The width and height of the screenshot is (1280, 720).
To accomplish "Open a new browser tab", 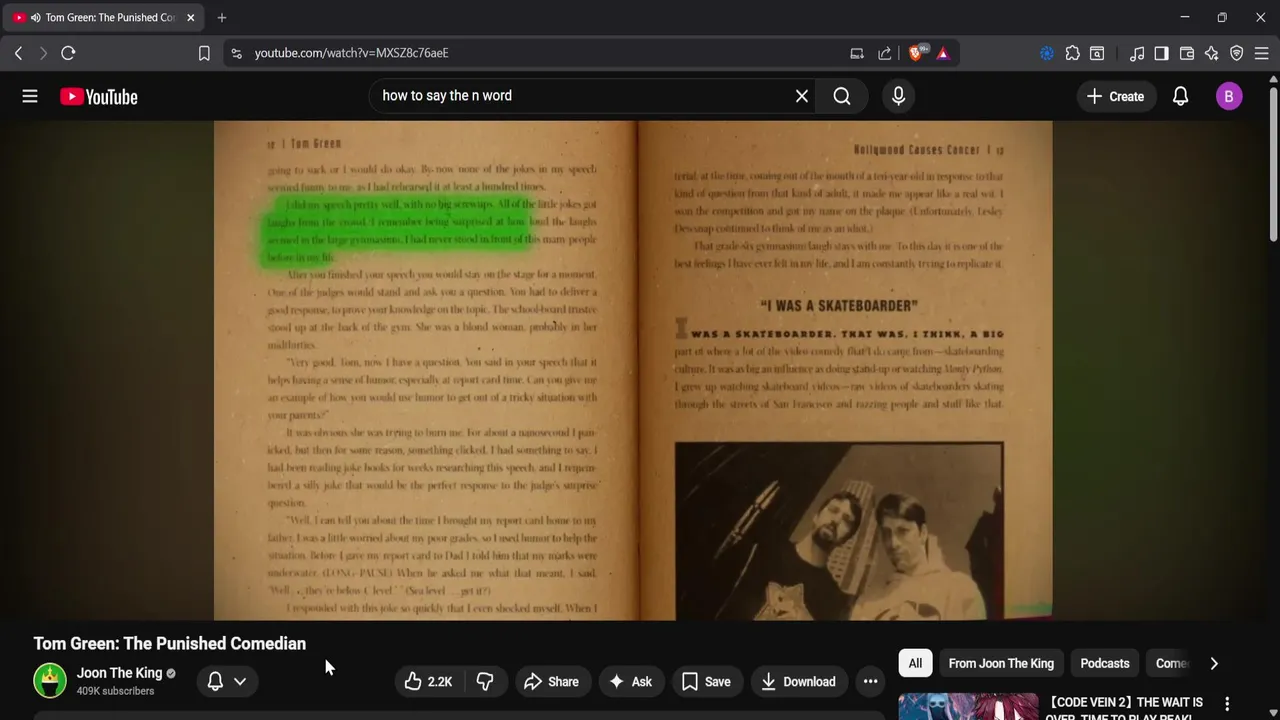I will tap(222, 17).
